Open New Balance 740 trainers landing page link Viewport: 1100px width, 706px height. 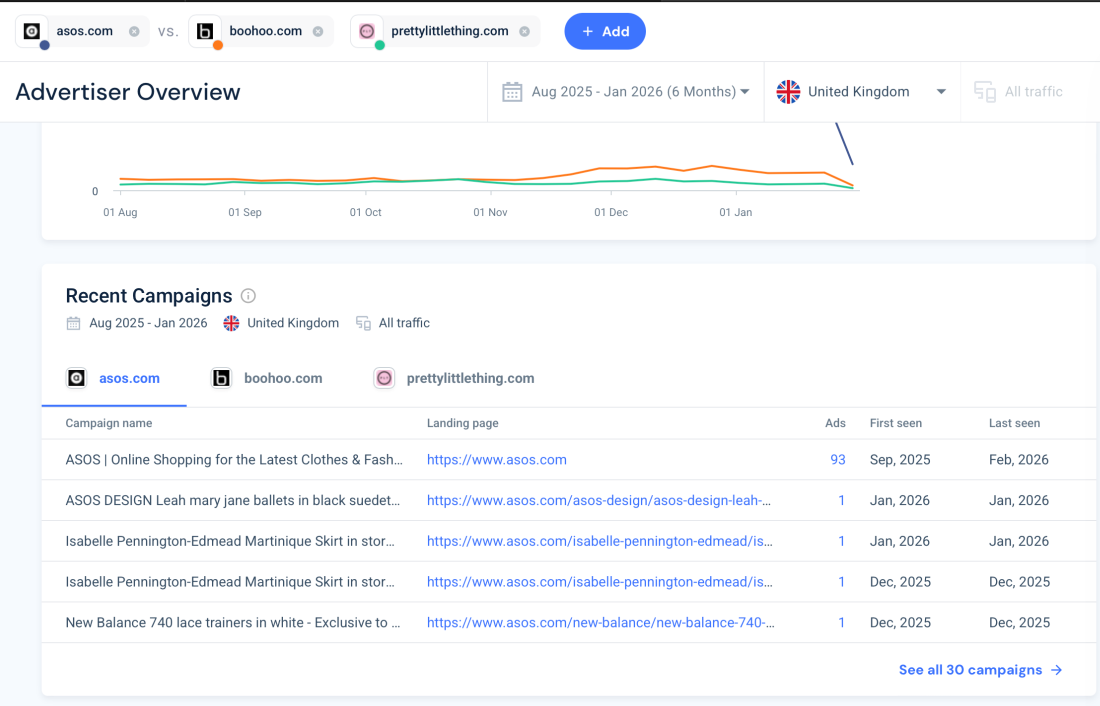point(600,622)
